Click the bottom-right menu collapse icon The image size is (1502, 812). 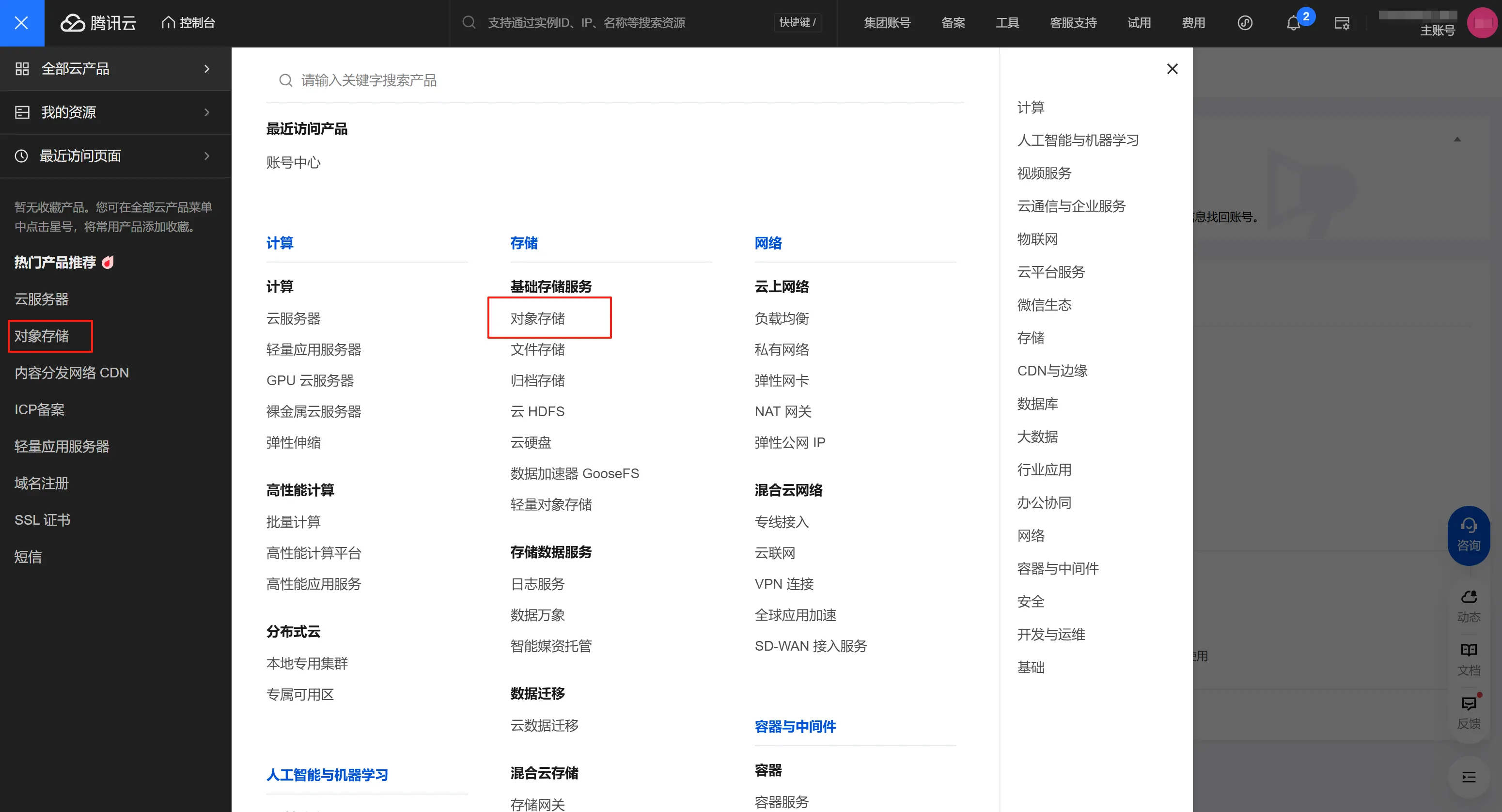coord(1468,777)
